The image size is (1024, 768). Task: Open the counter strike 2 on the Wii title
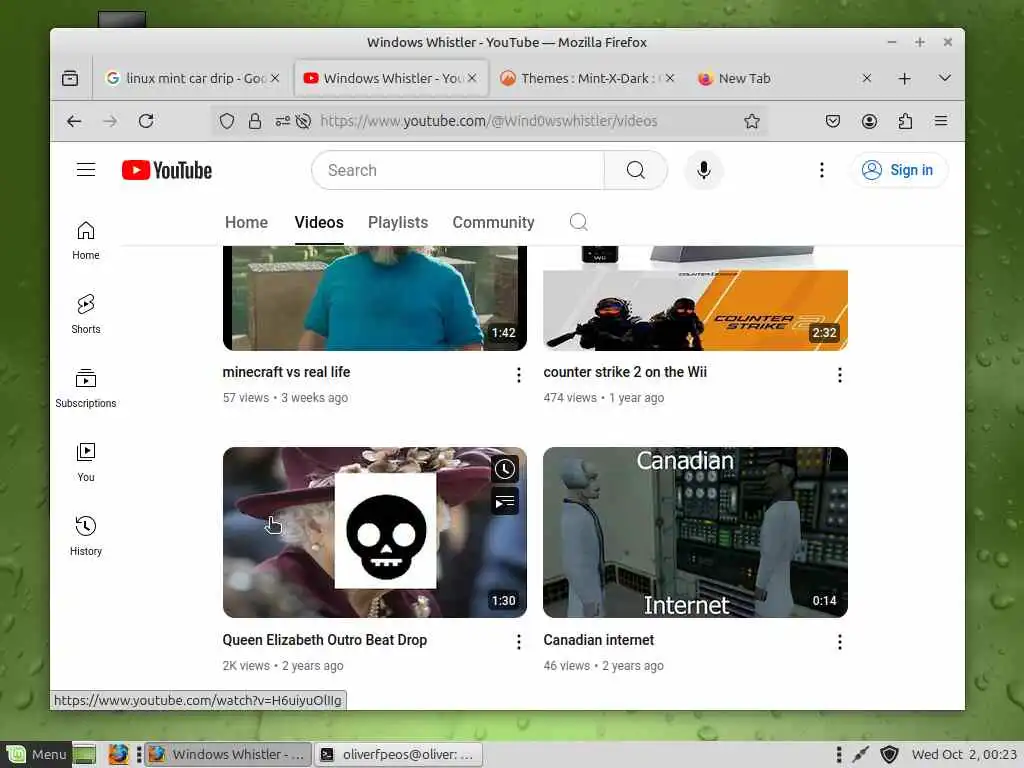tap(625, 372)
